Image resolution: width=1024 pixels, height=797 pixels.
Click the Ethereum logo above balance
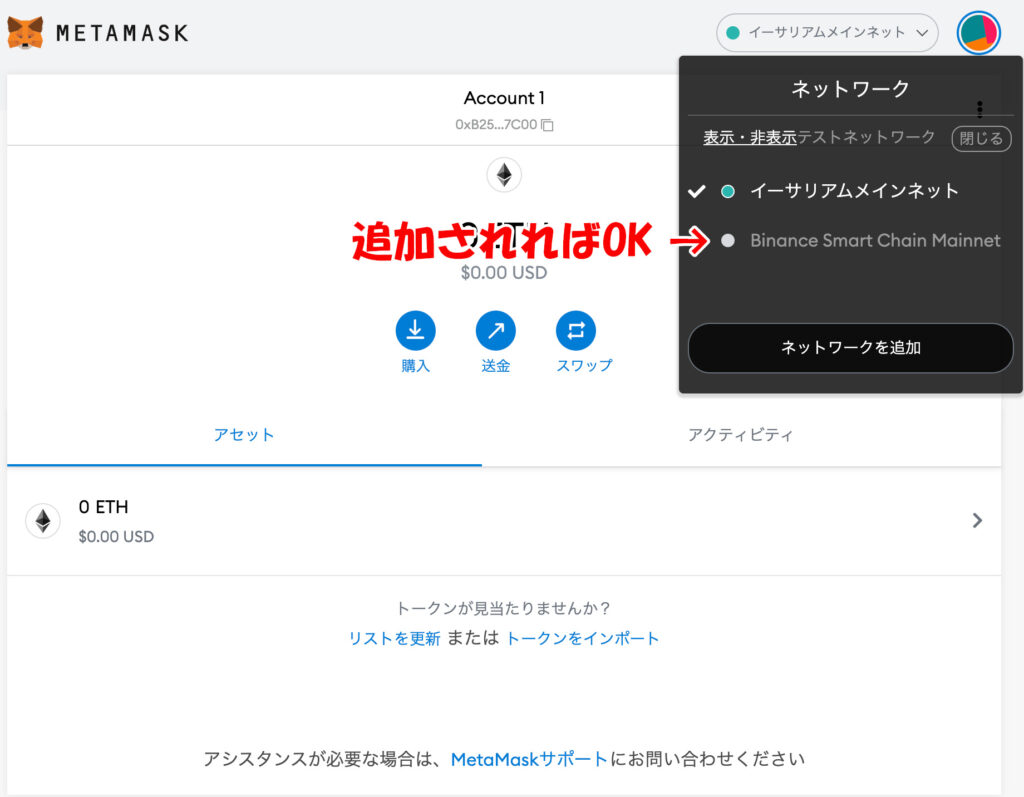[x=504, y=175]
